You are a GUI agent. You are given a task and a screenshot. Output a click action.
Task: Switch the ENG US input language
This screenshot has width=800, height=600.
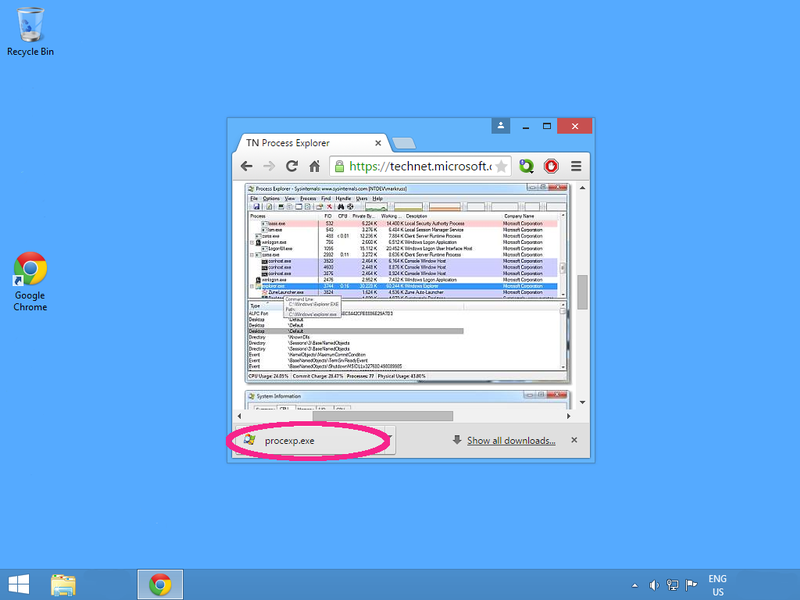tap(717, 585)
